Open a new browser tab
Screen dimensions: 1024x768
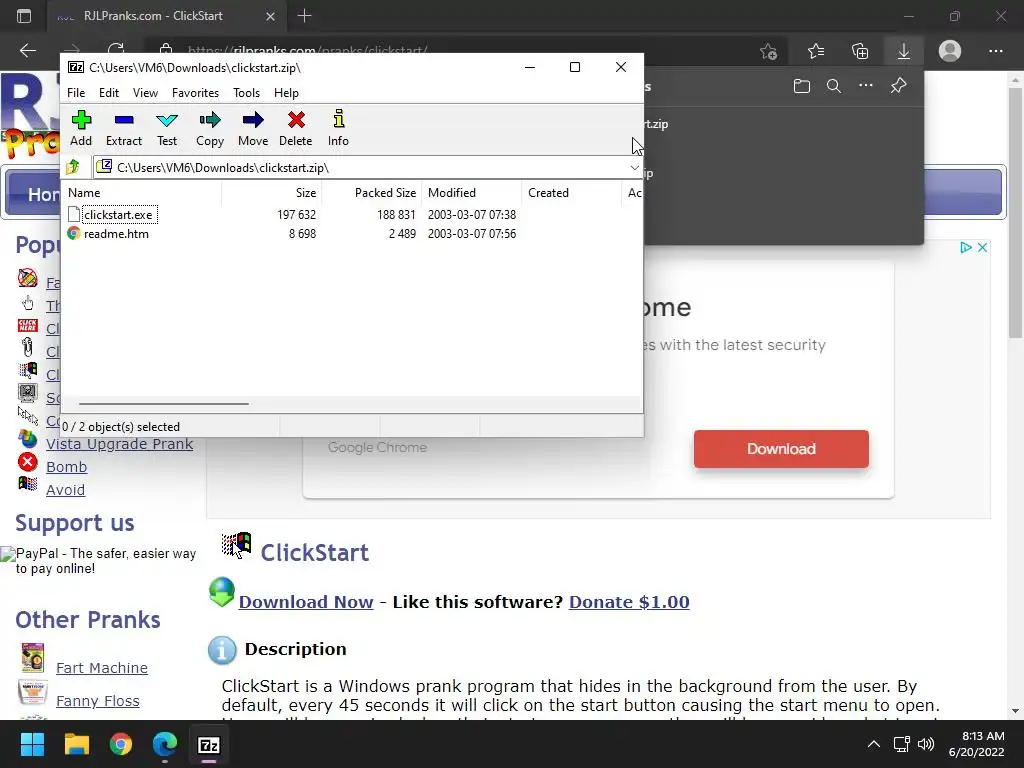[304, 16]
